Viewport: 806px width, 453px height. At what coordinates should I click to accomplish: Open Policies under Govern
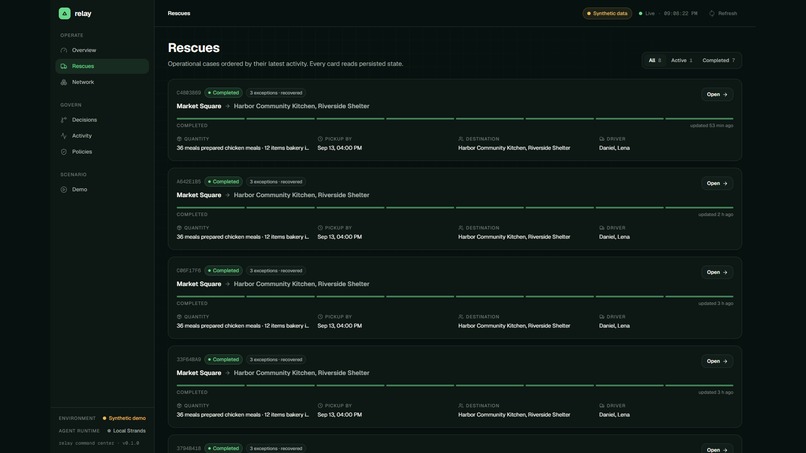click(102, 152)
